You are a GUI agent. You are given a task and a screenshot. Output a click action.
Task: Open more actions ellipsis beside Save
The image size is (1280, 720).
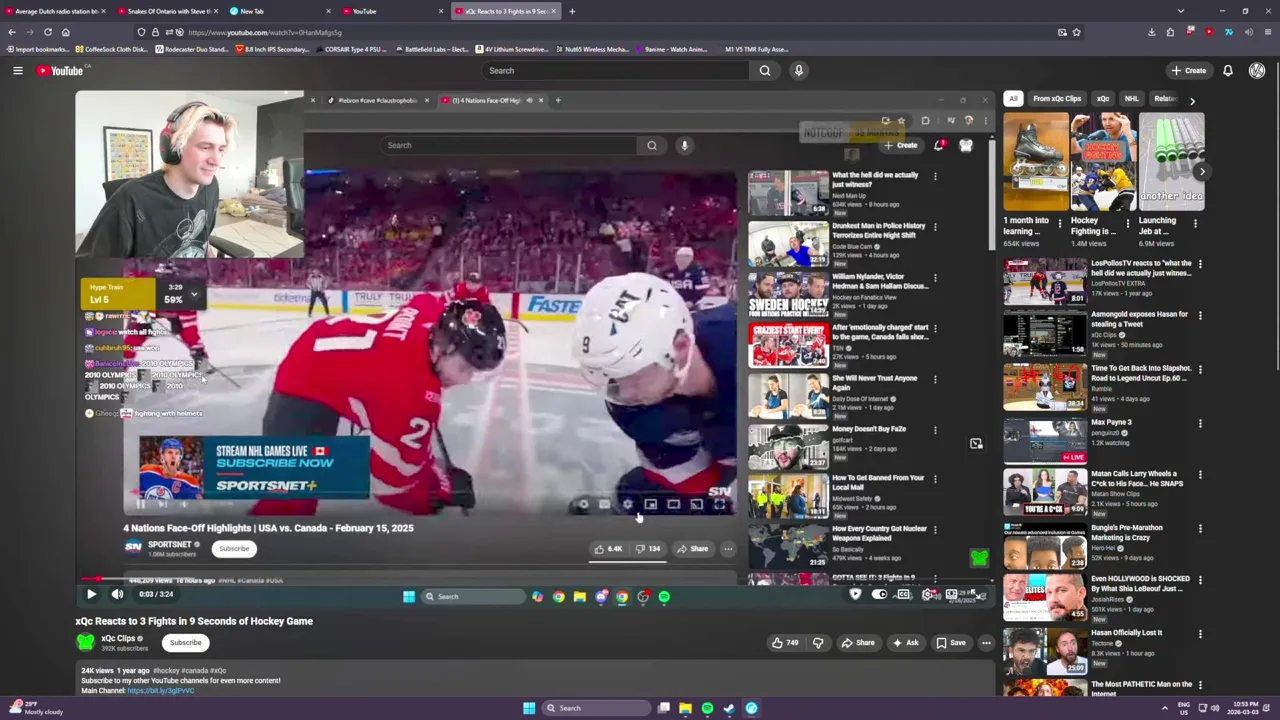pos(986,643)
